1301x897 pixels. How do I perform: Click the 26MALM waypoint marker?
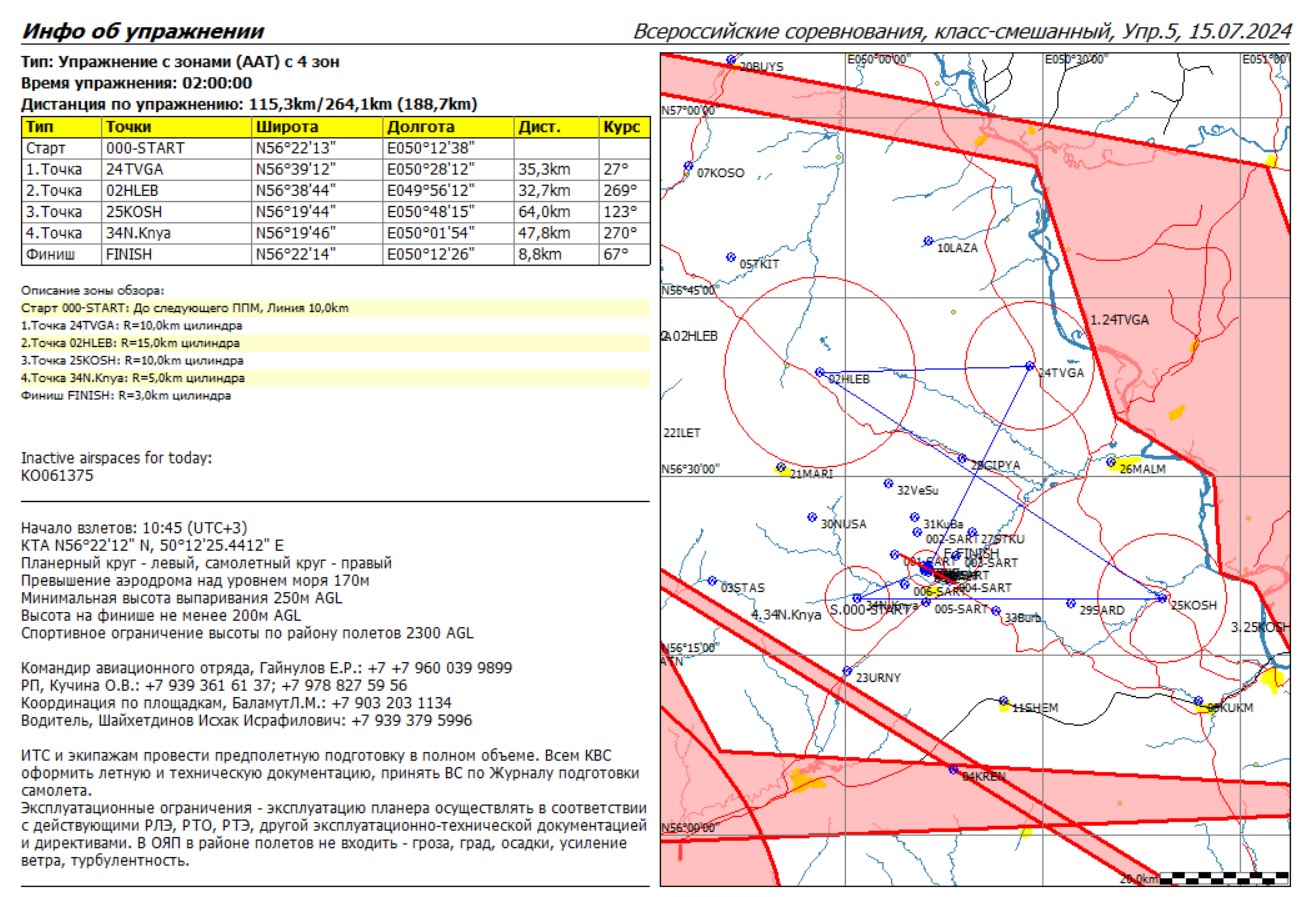(x=1111, y=461)
